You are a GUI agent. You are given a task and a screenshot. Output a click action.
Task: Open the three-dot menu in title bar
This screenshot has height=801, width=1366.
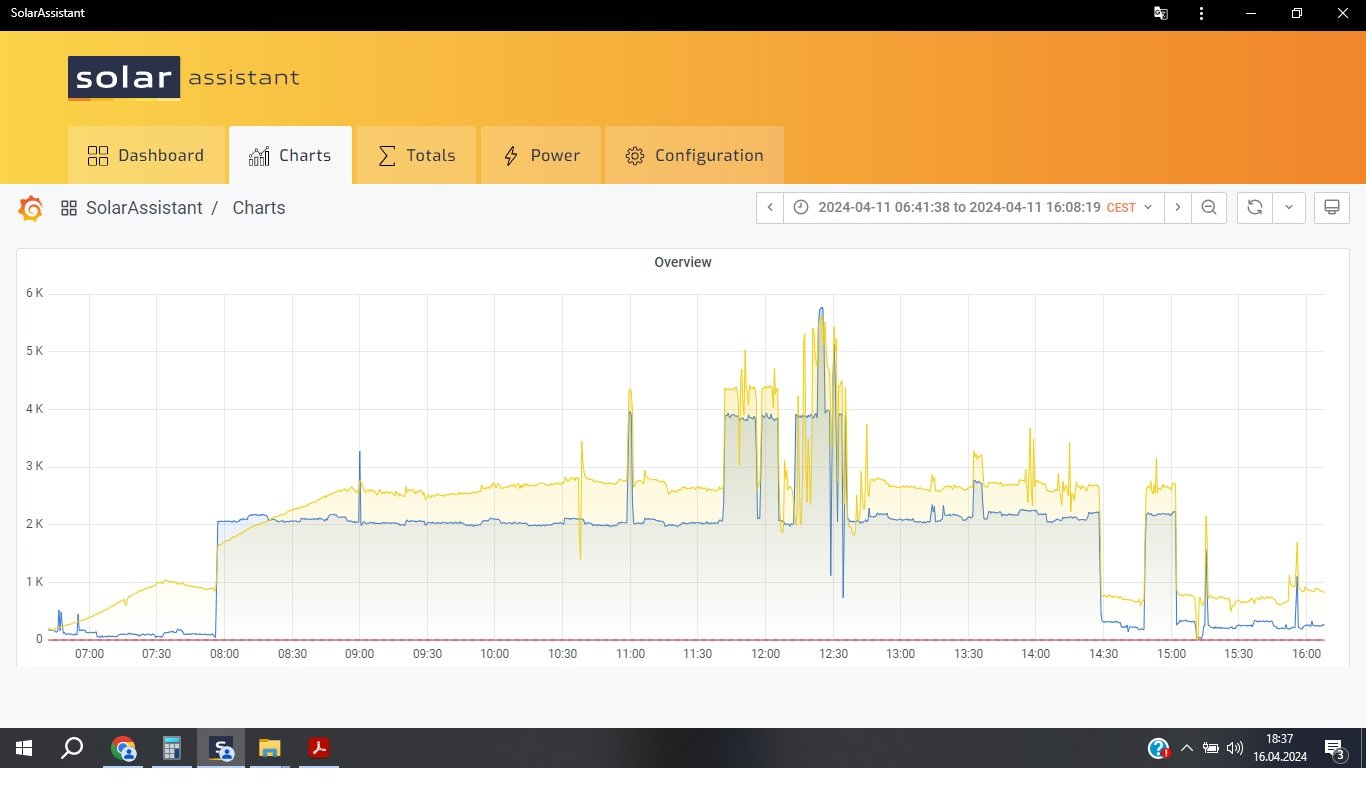1201,14
